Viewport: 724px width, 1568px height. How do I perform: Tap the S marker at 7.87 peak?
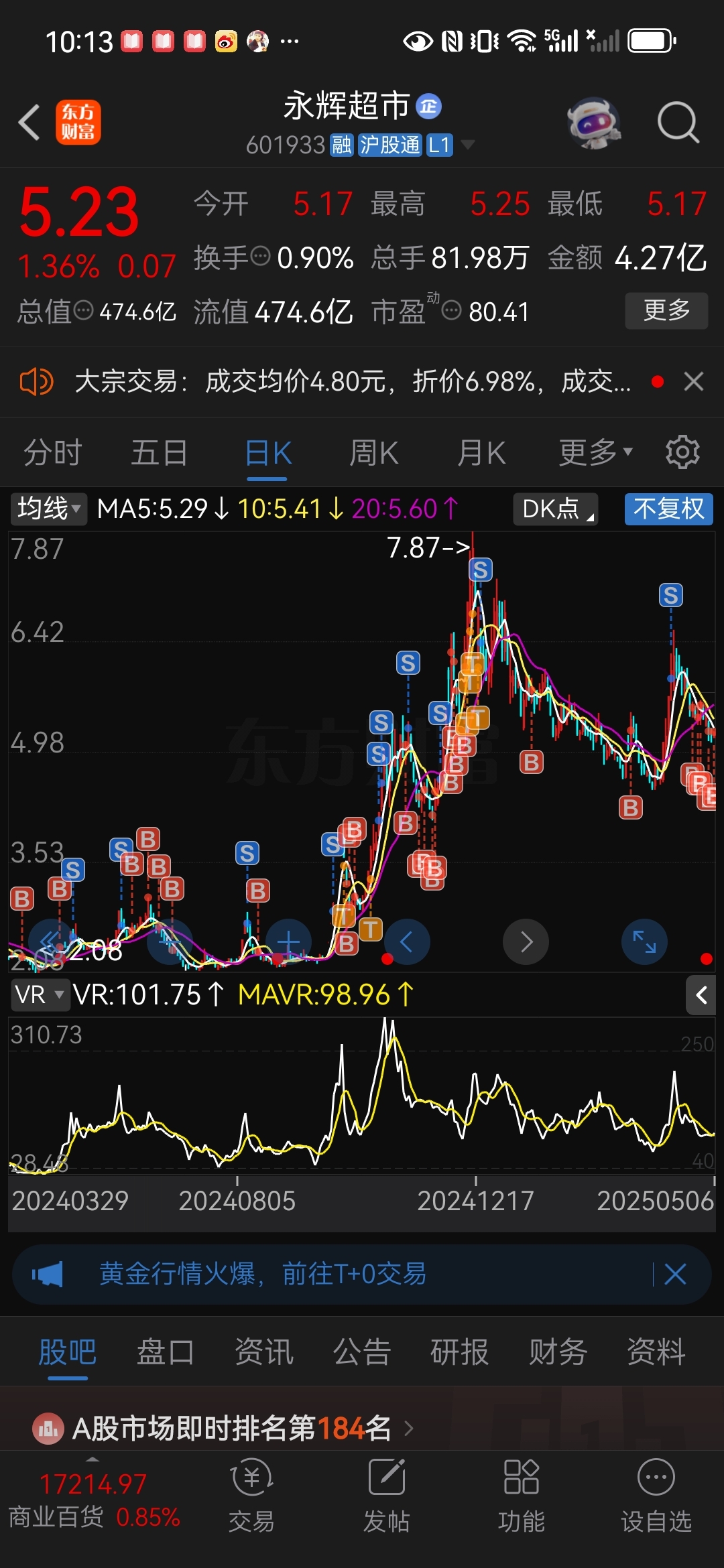tap(480, 570)
